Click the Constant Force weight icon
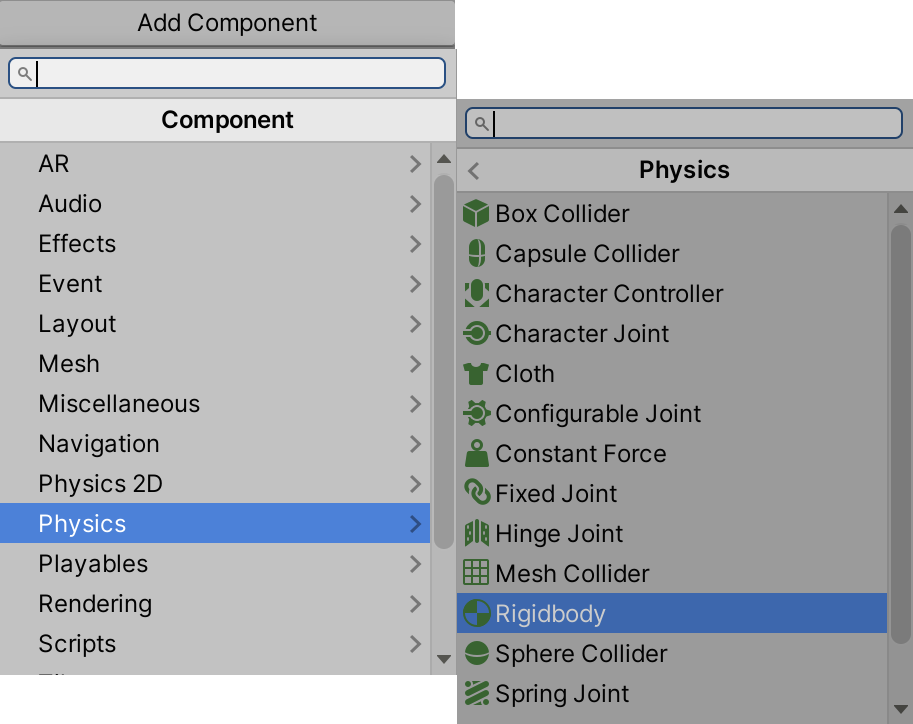913x724 pixels. click(477, 454)
